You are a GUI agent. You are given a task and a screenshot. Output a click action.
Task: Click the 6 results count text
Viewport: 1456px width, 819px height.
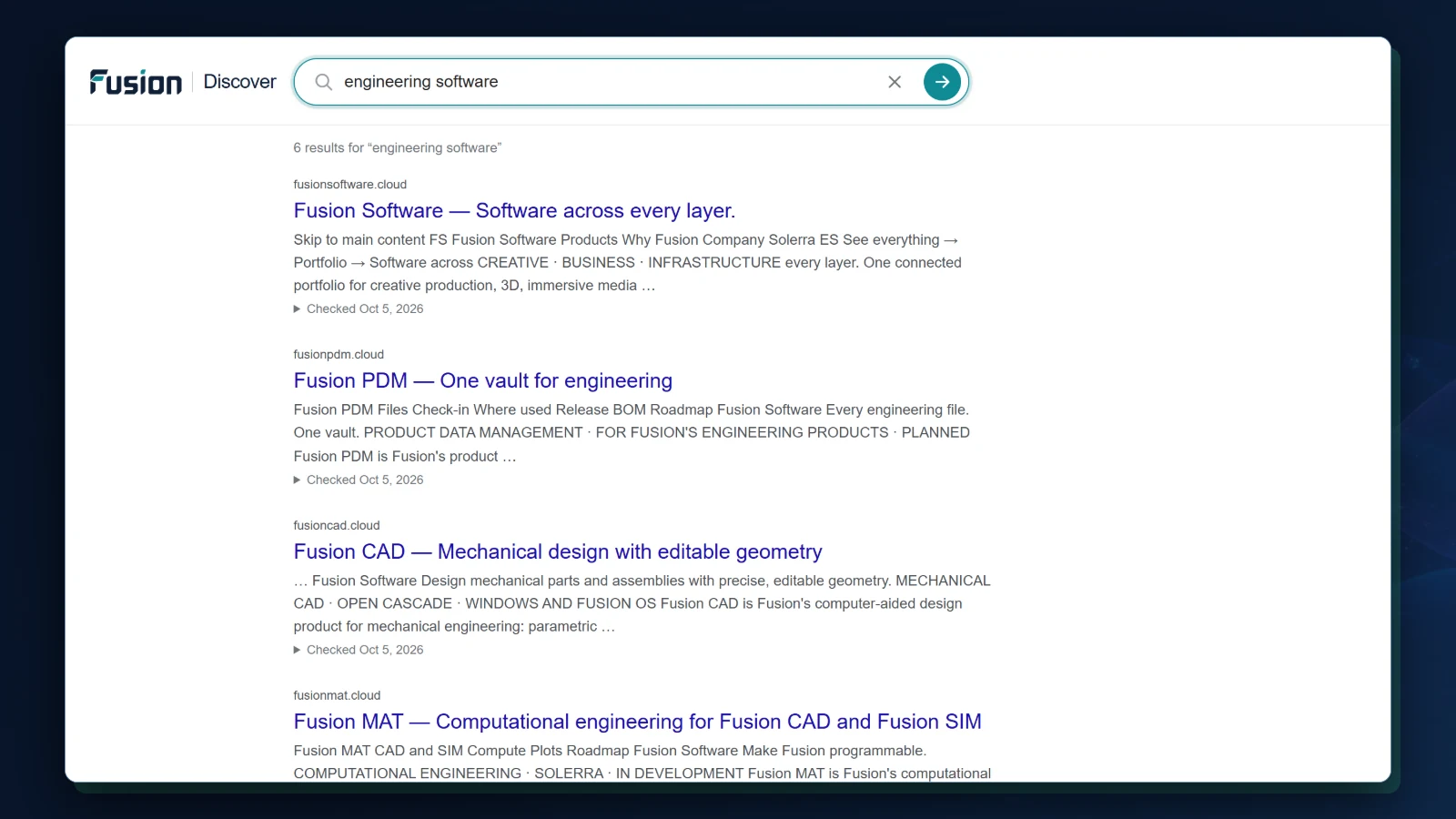397,148
